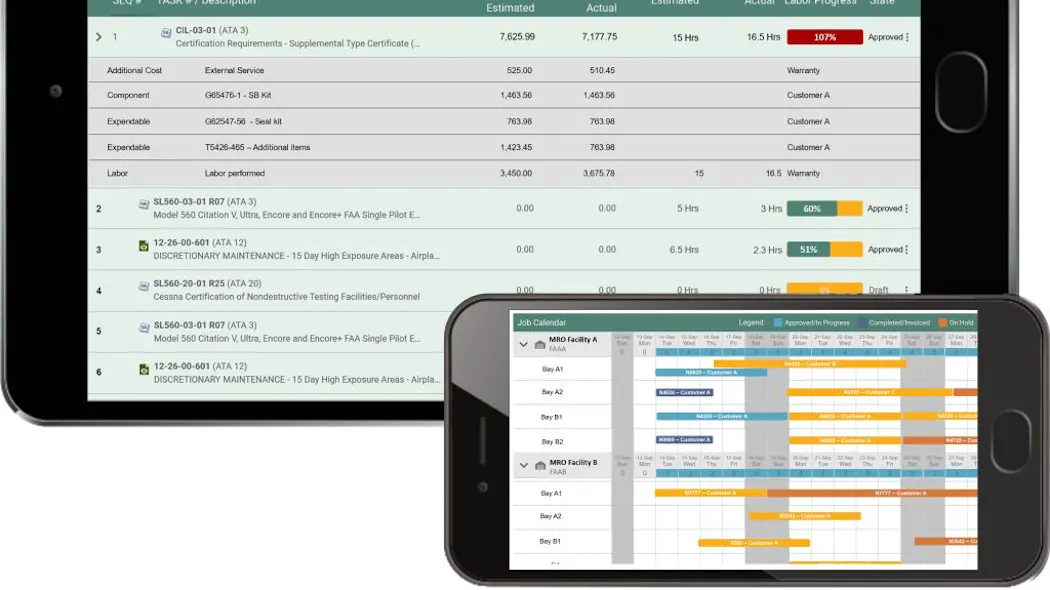Select Bay A2 under MRO Facility A
1050x590 pixels.
(552, 392)
